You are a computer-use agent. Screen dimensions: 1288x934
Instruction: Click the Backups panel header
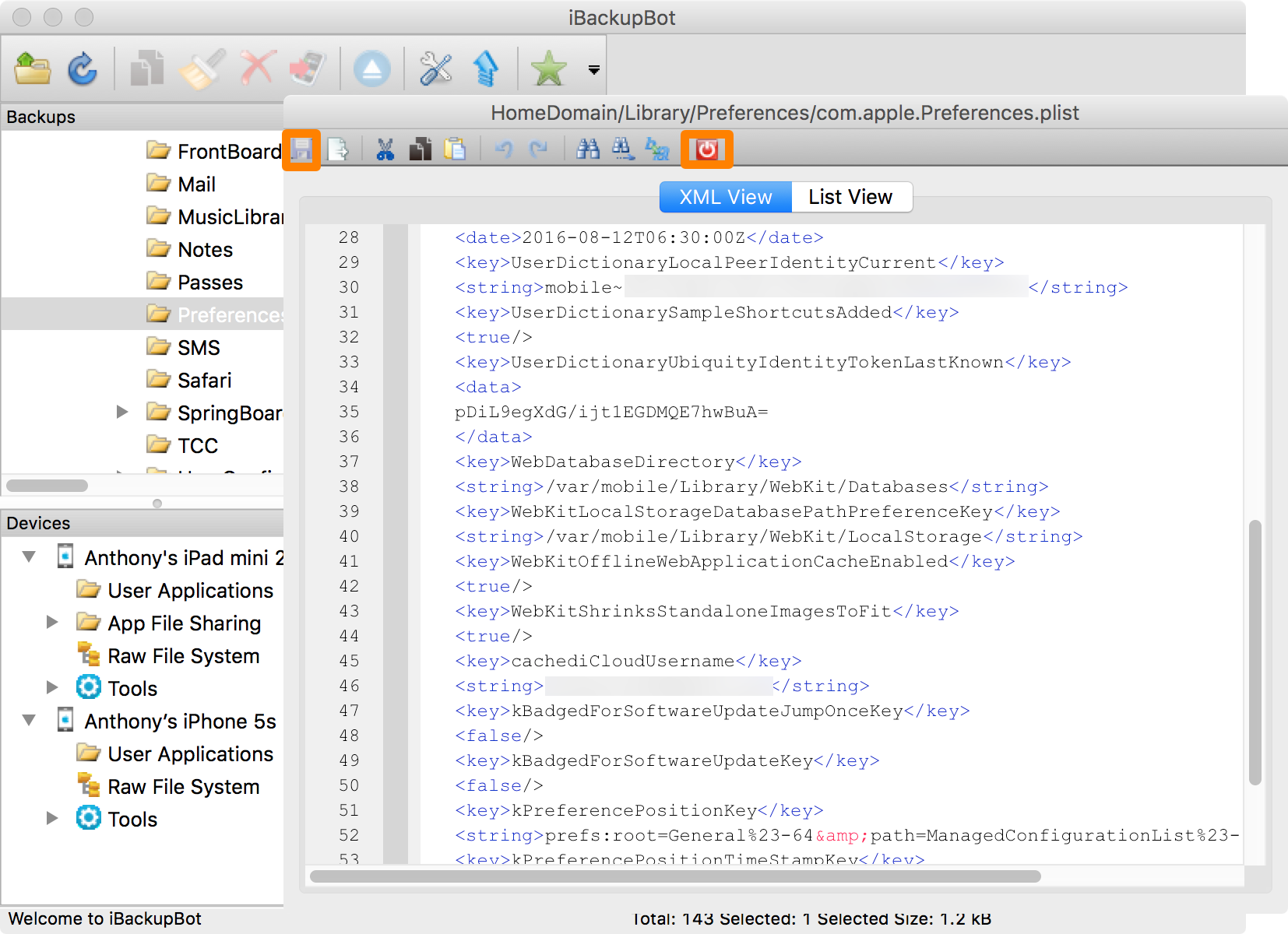142,117
